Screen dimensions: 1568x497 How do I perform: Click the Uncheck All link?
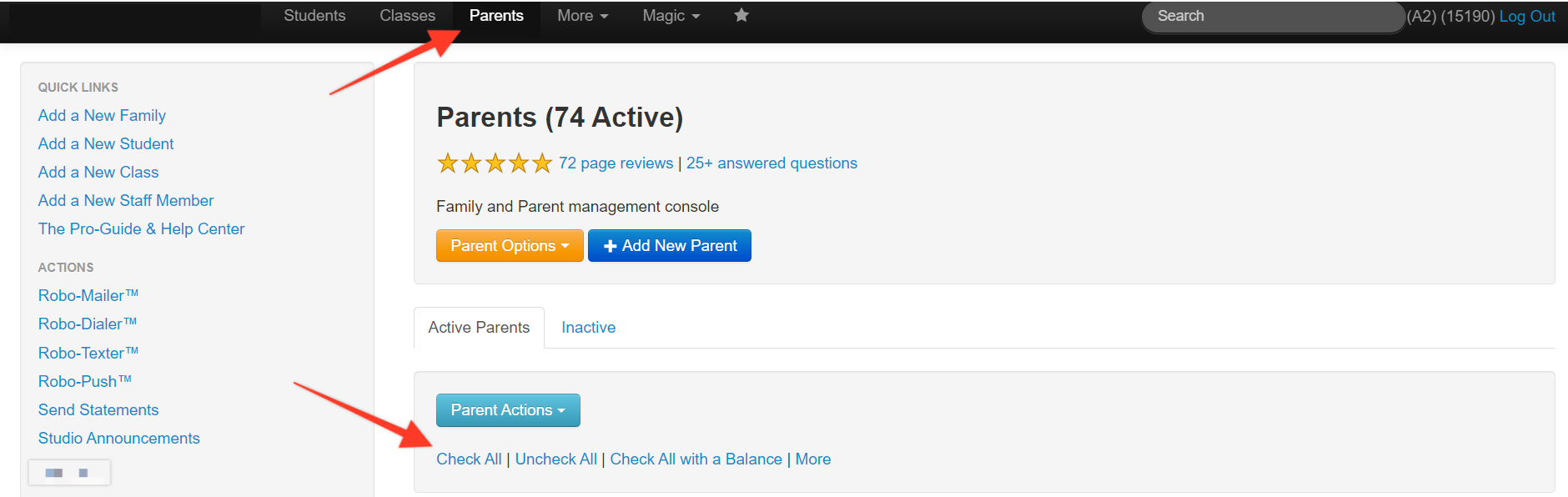click(556, 459)
